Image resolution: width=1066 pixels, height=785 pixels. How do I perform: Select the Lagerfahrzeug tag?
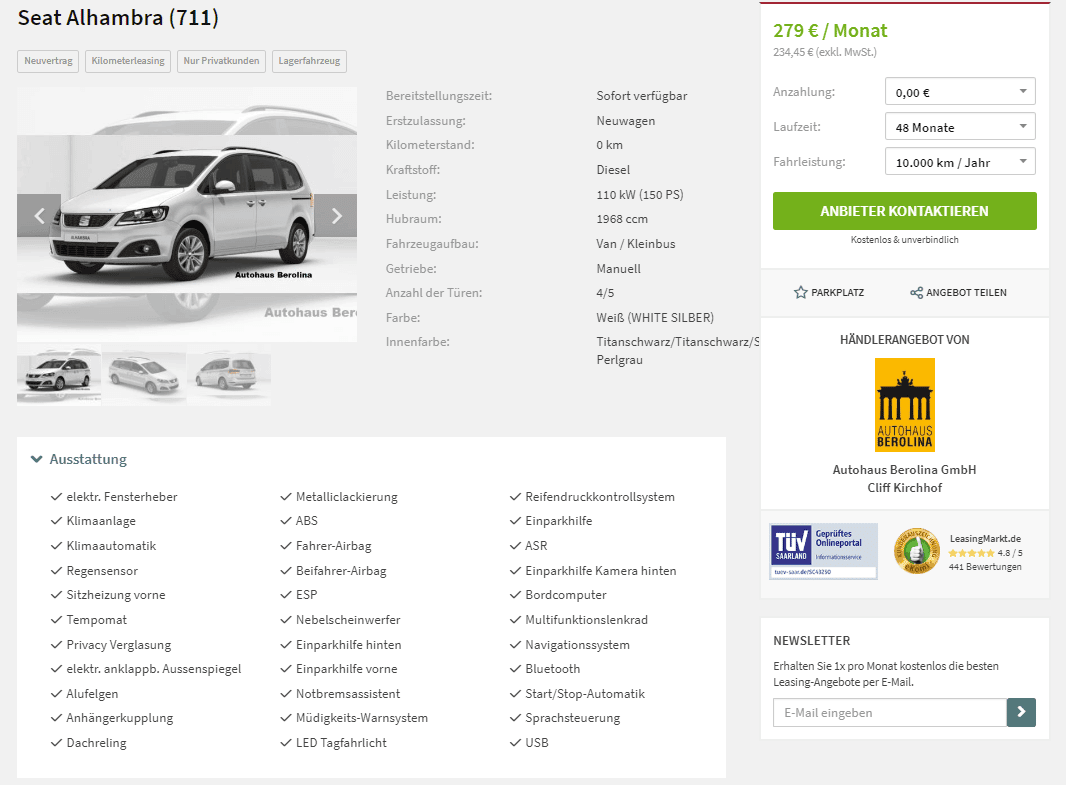309,61
